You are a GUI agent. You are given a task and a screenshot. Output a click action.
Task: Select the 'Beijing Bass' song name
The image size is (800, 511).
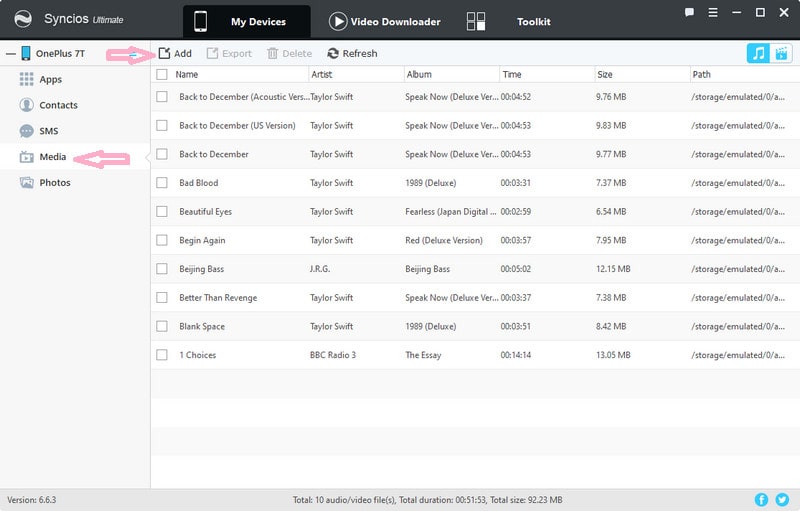(x=201, y=269)
